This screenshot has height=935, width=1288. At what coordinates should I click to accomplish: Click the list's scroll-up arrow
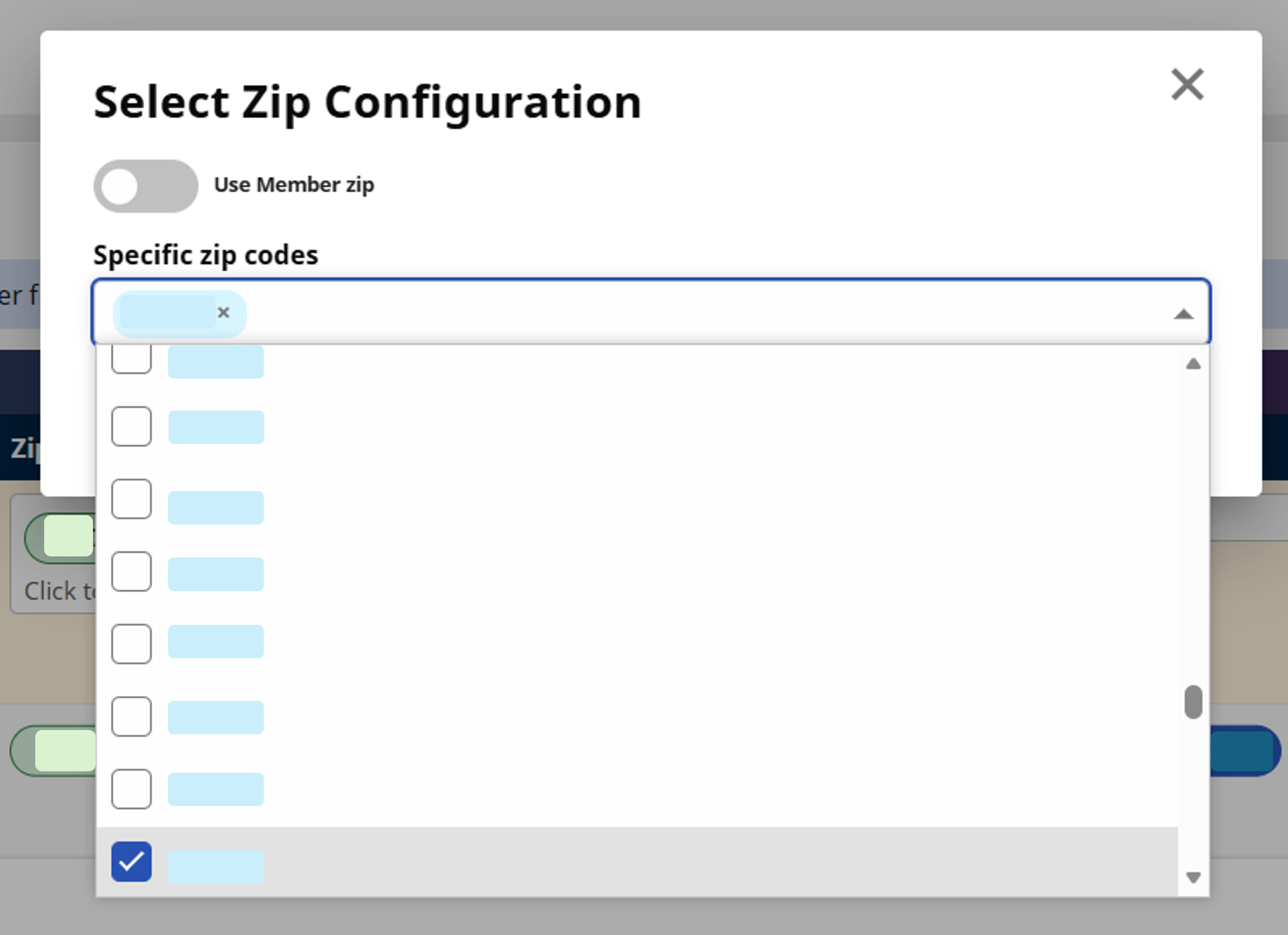point(1193,364)
